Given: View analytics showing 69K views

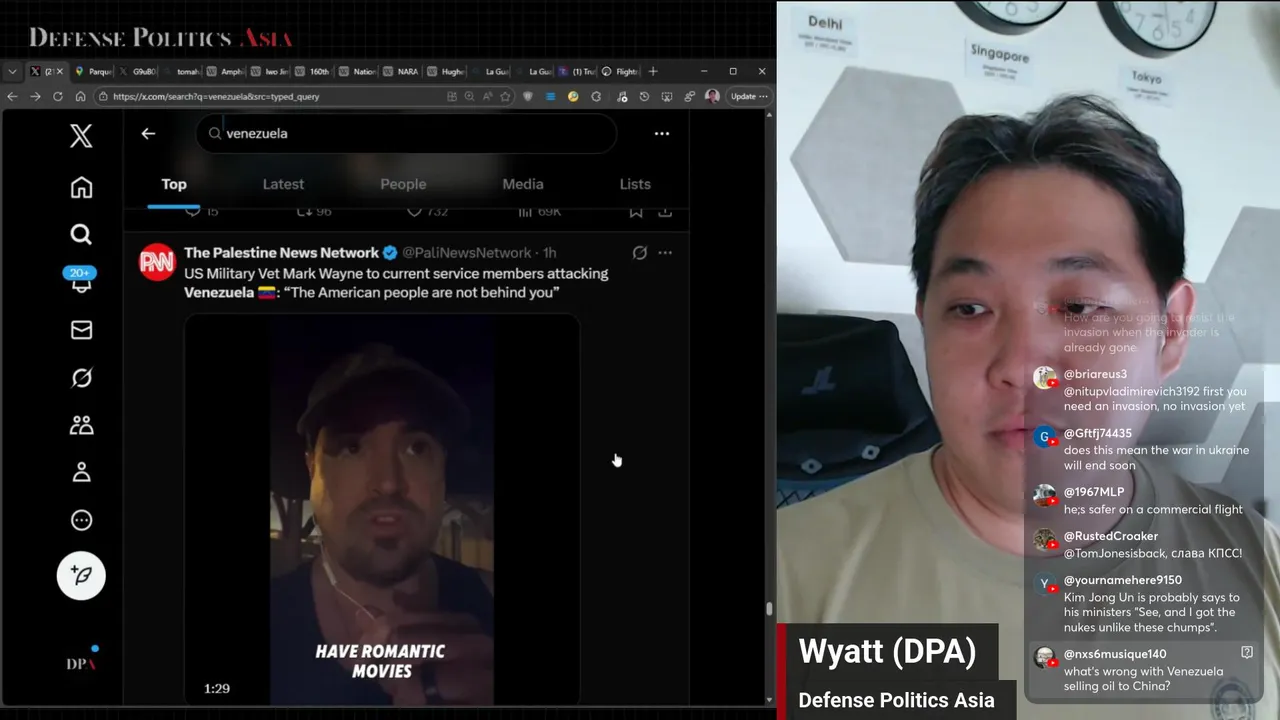Looking at the screenshot, I should (540, 212).
